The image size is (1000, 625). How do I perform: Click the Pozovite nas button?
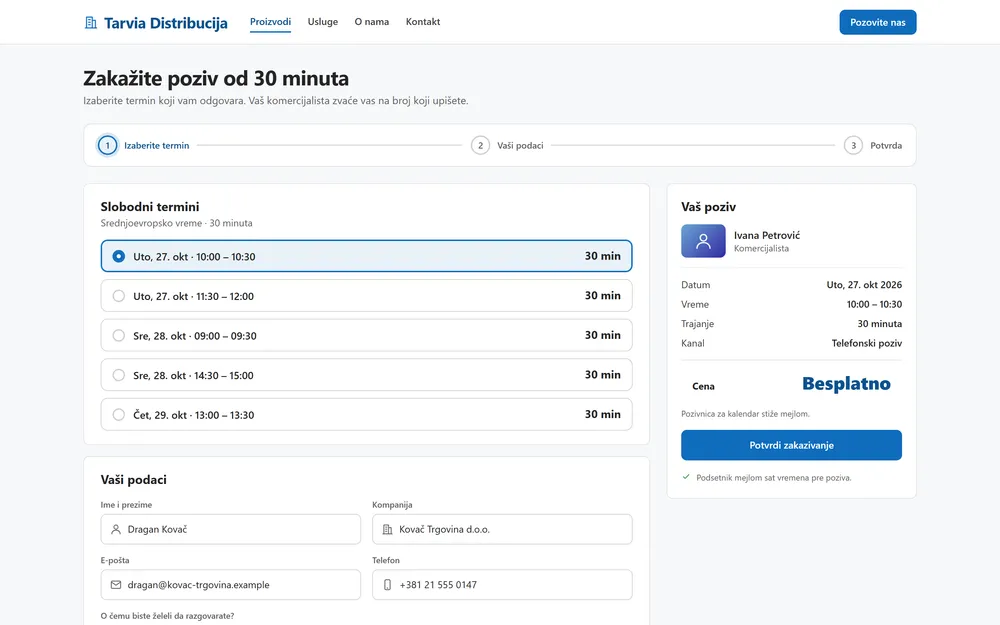[x=878, y=22]
